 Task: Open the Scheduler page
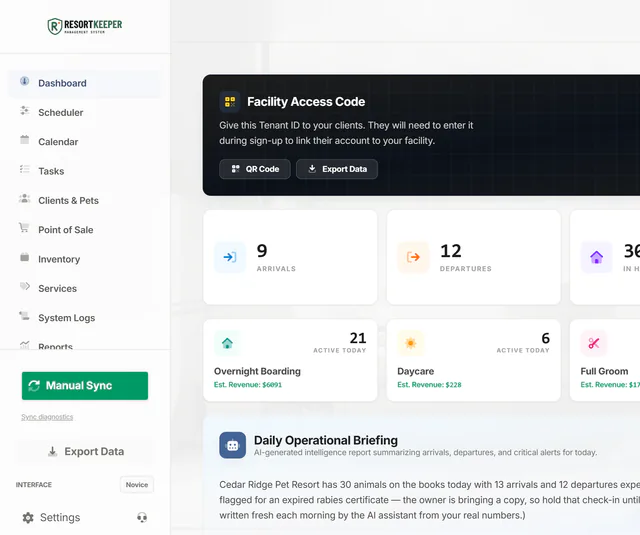85,113
